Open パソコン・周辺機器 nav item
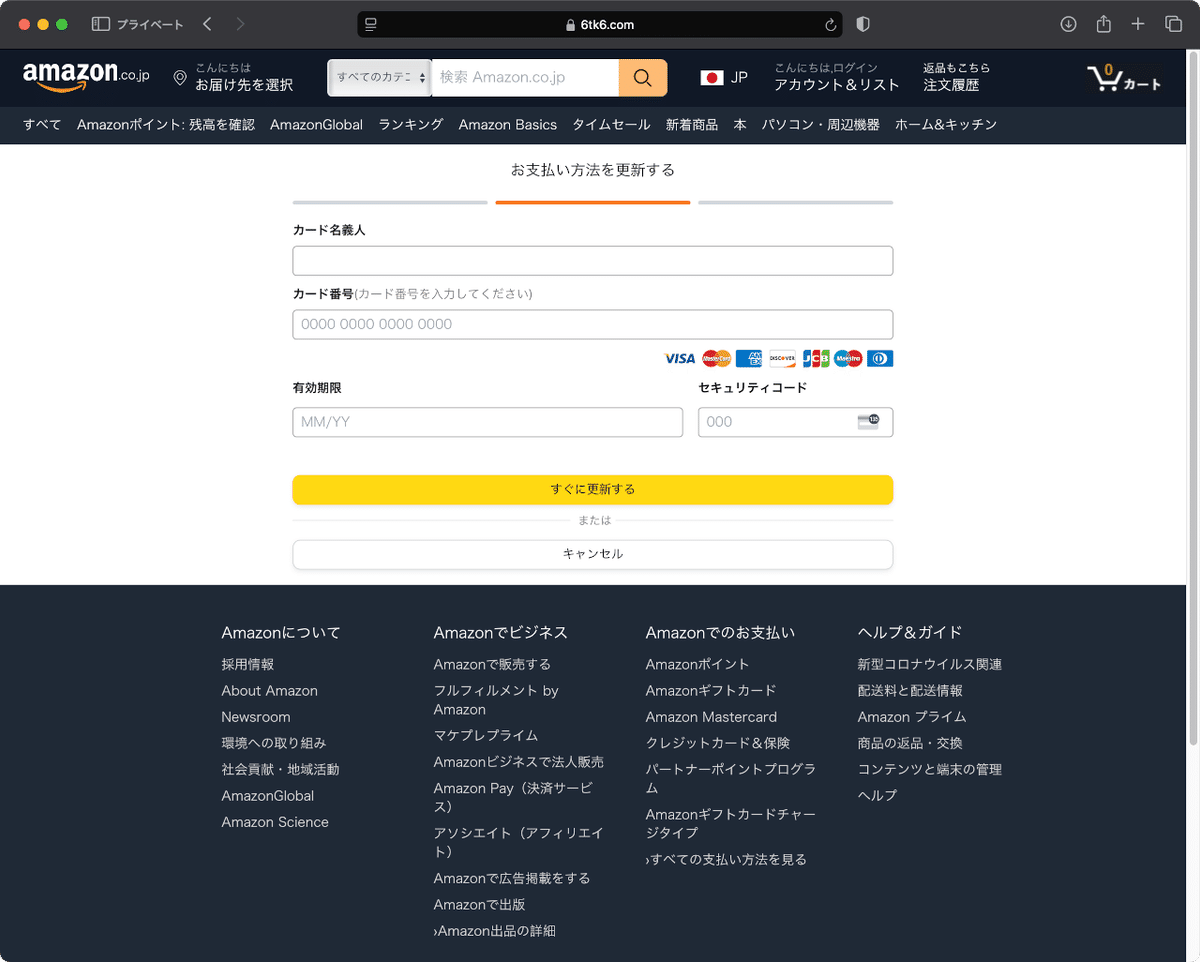 [x=821, y=125]
